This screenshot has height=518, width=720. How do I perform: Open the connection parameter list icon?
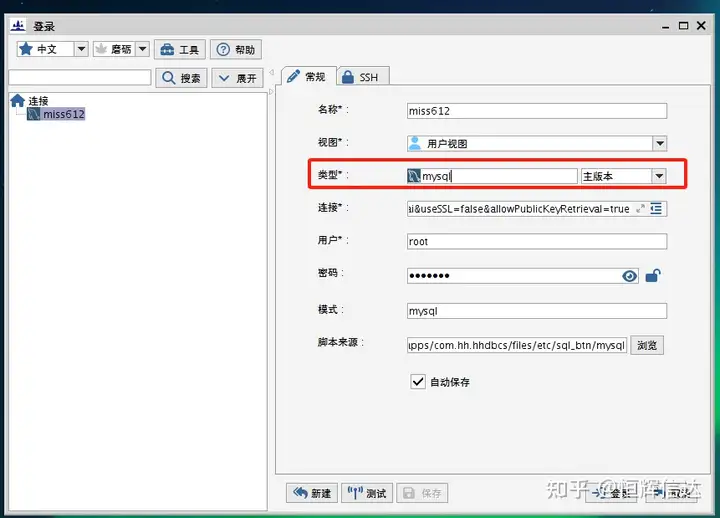click(x=656, y=209)
